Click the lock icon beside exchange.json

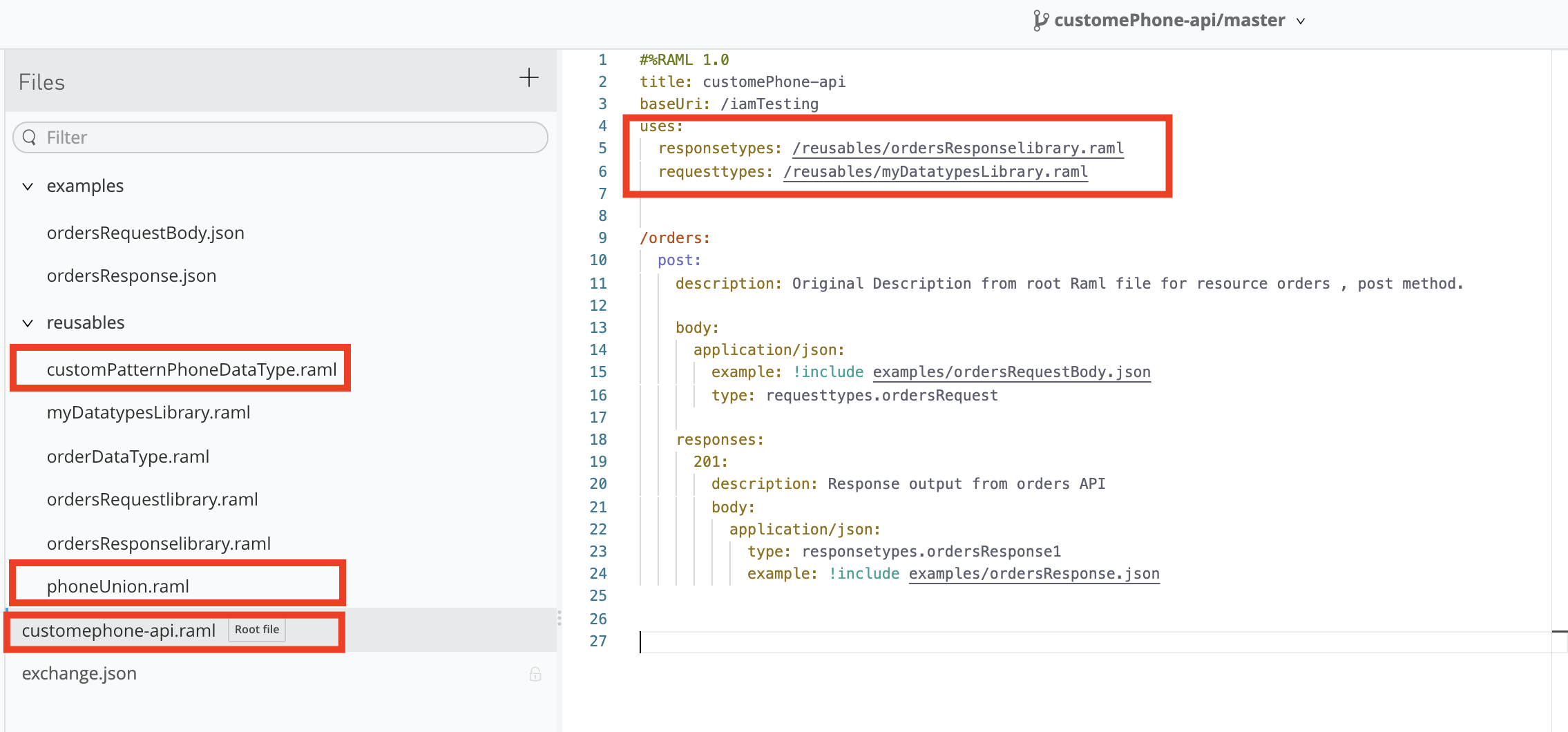pyautogui.click(x=535, y=674)
